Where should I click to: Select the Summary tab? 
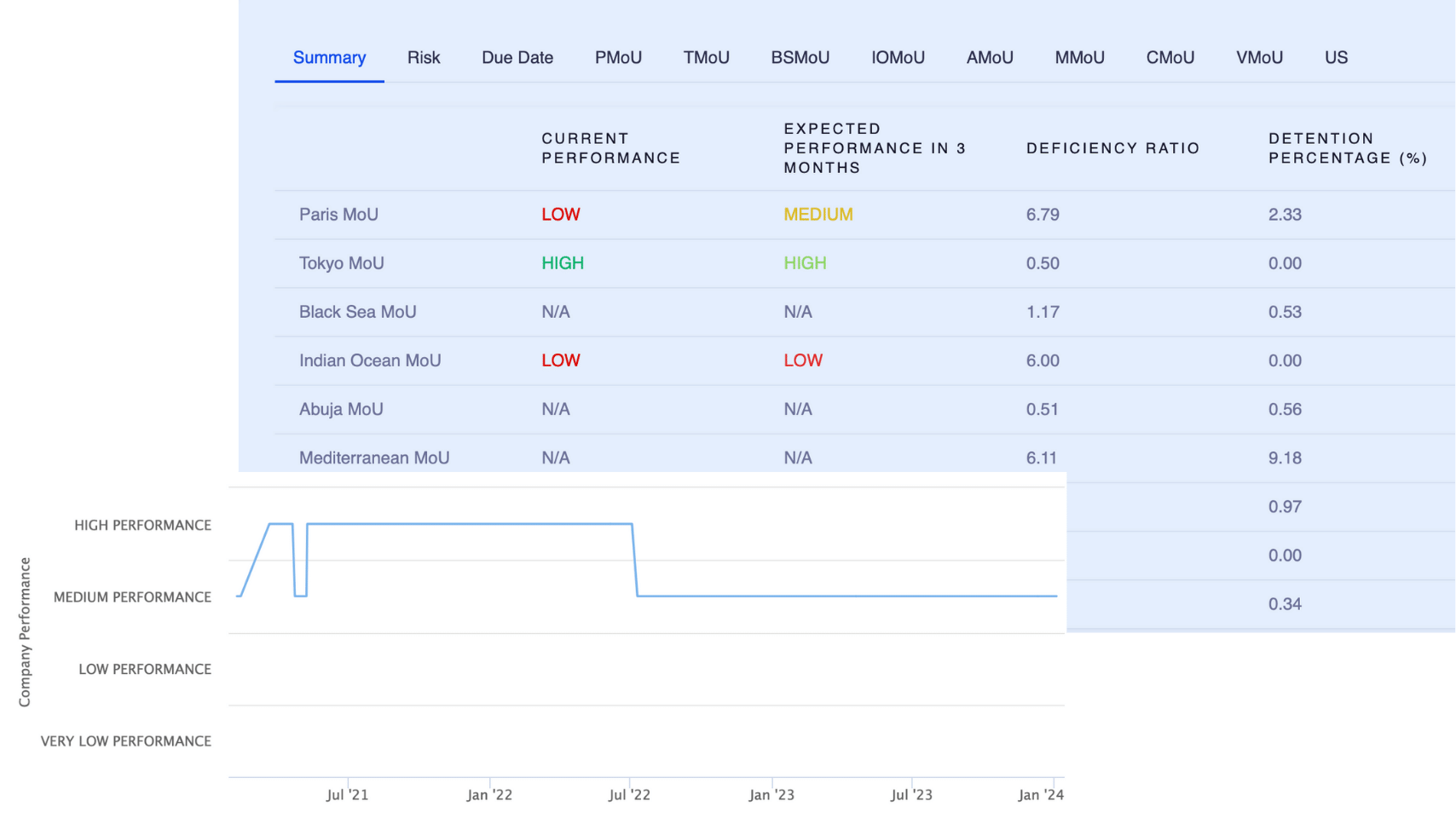329,58
